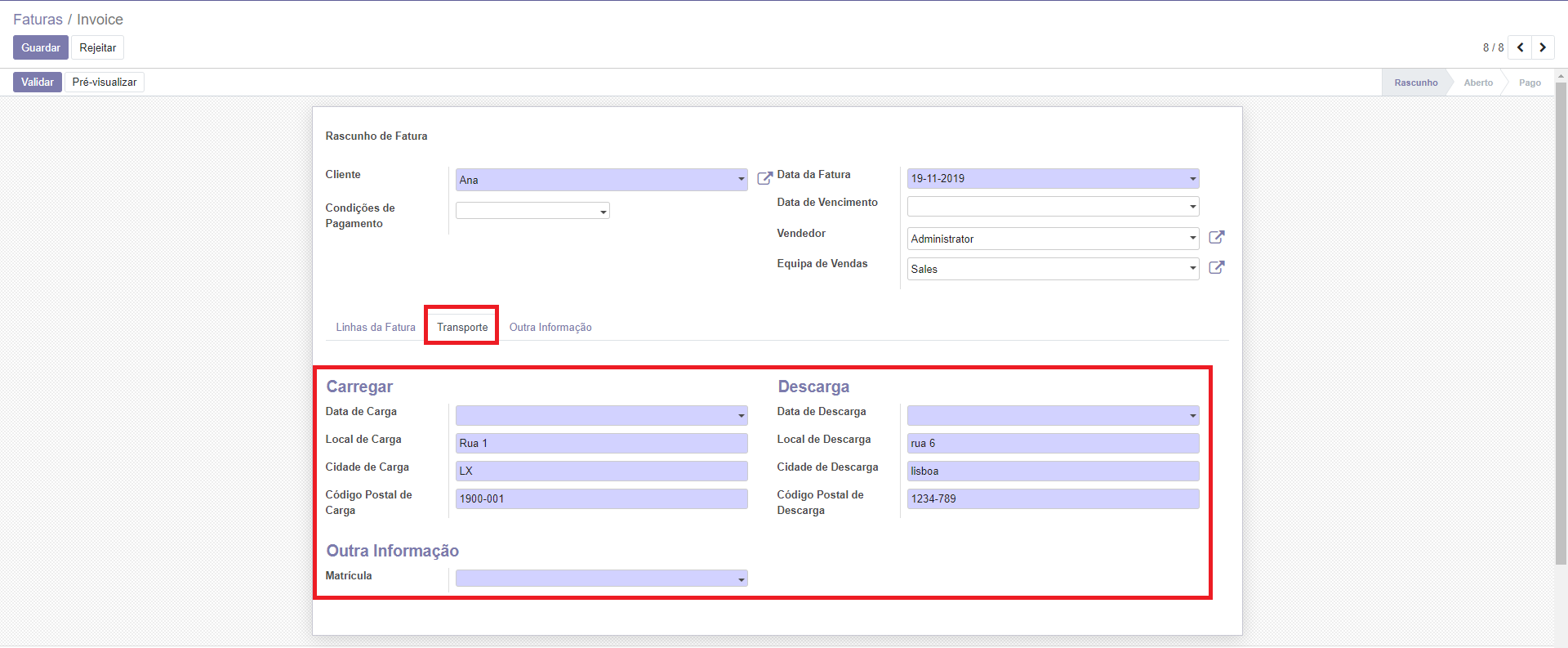Open the Data de Carga date dropdown
1568x648 pixels.
[741, 416]
